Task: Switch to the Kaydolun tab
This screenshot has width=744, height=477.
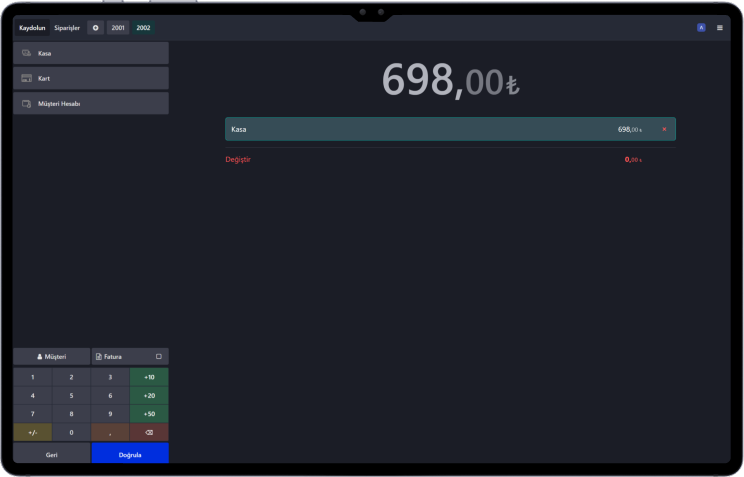Action: point(33,28)
